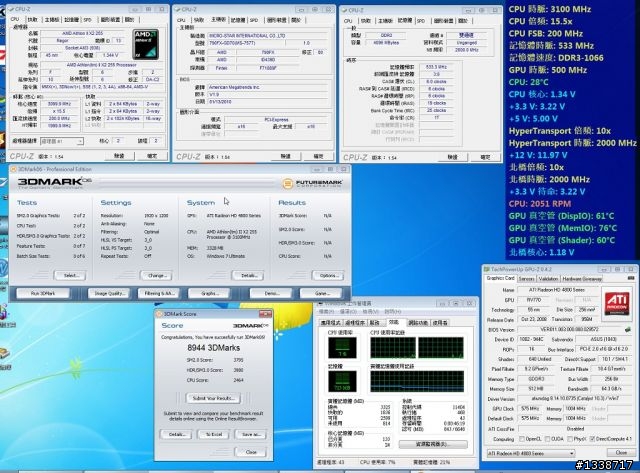
Task: Click the CPU usage history graph
Action: 417,348
